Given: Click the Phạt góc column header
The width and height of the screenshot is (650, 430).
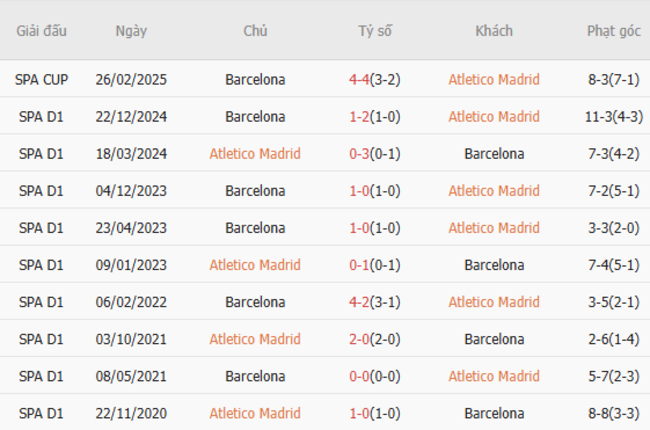Looking at the screenshot, I should click(613, 31).
